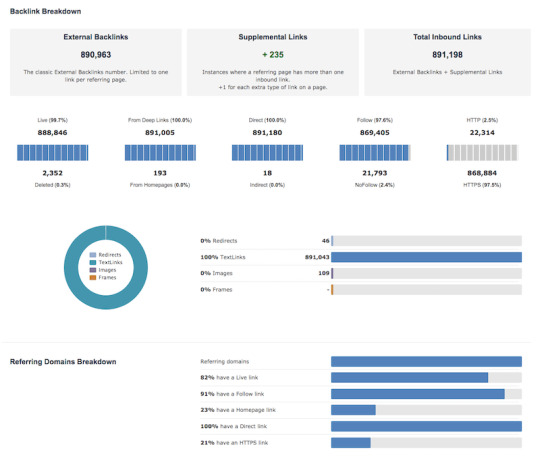Click the Supplemental Links card title
Viewport: 540px width, 472px height.
[x=273, y=37]
